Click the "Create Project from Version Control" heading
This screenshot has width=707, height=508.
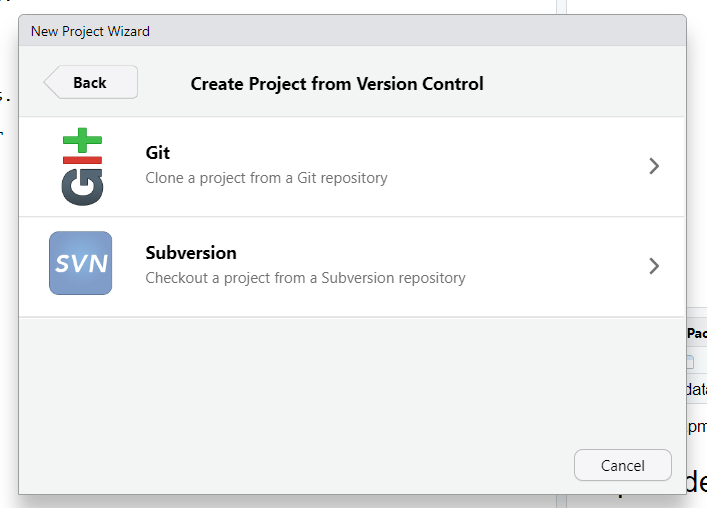[x=337, y=84]
